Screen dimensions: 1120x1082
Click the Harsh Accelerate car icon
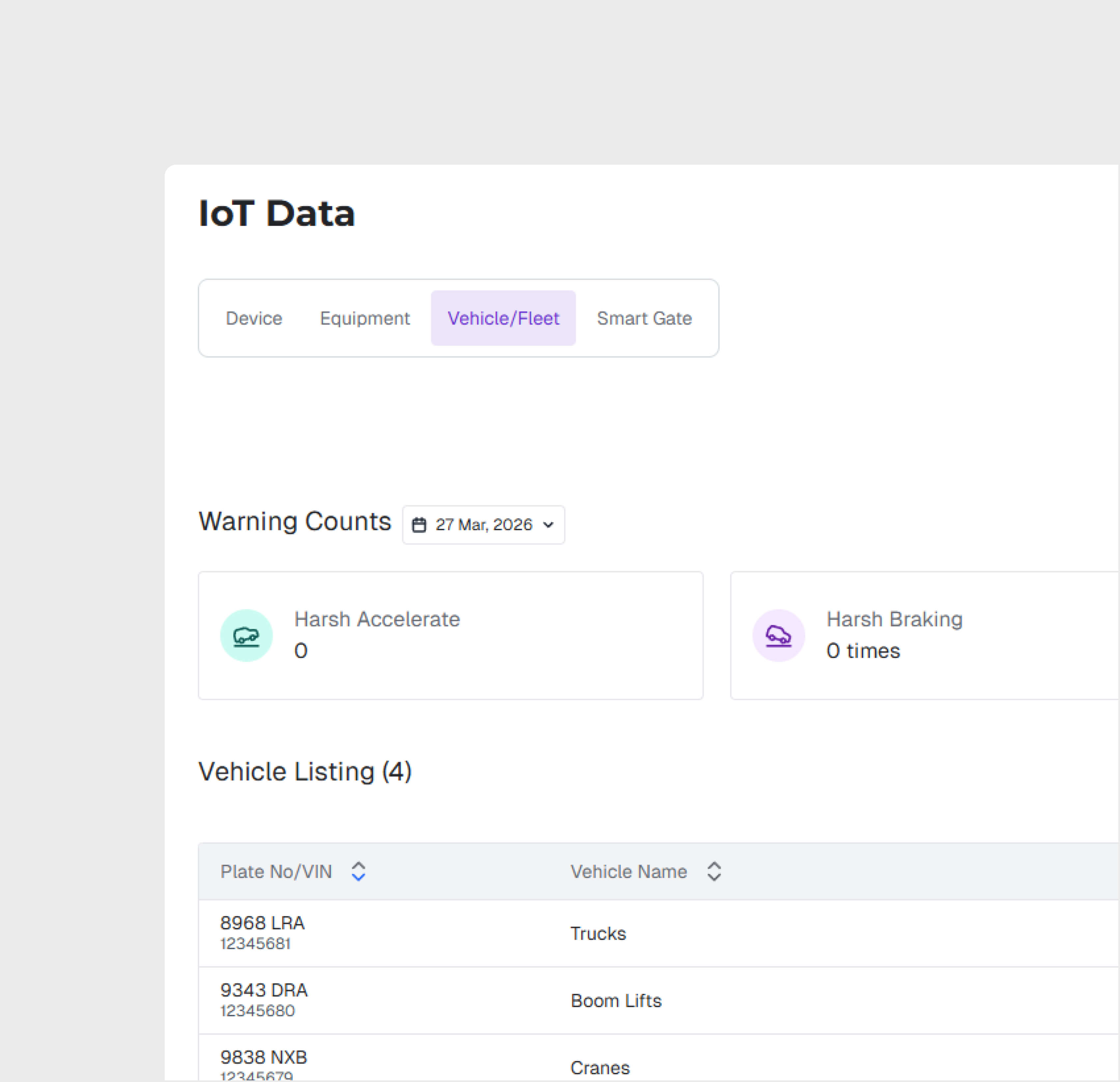pos(246,635)
